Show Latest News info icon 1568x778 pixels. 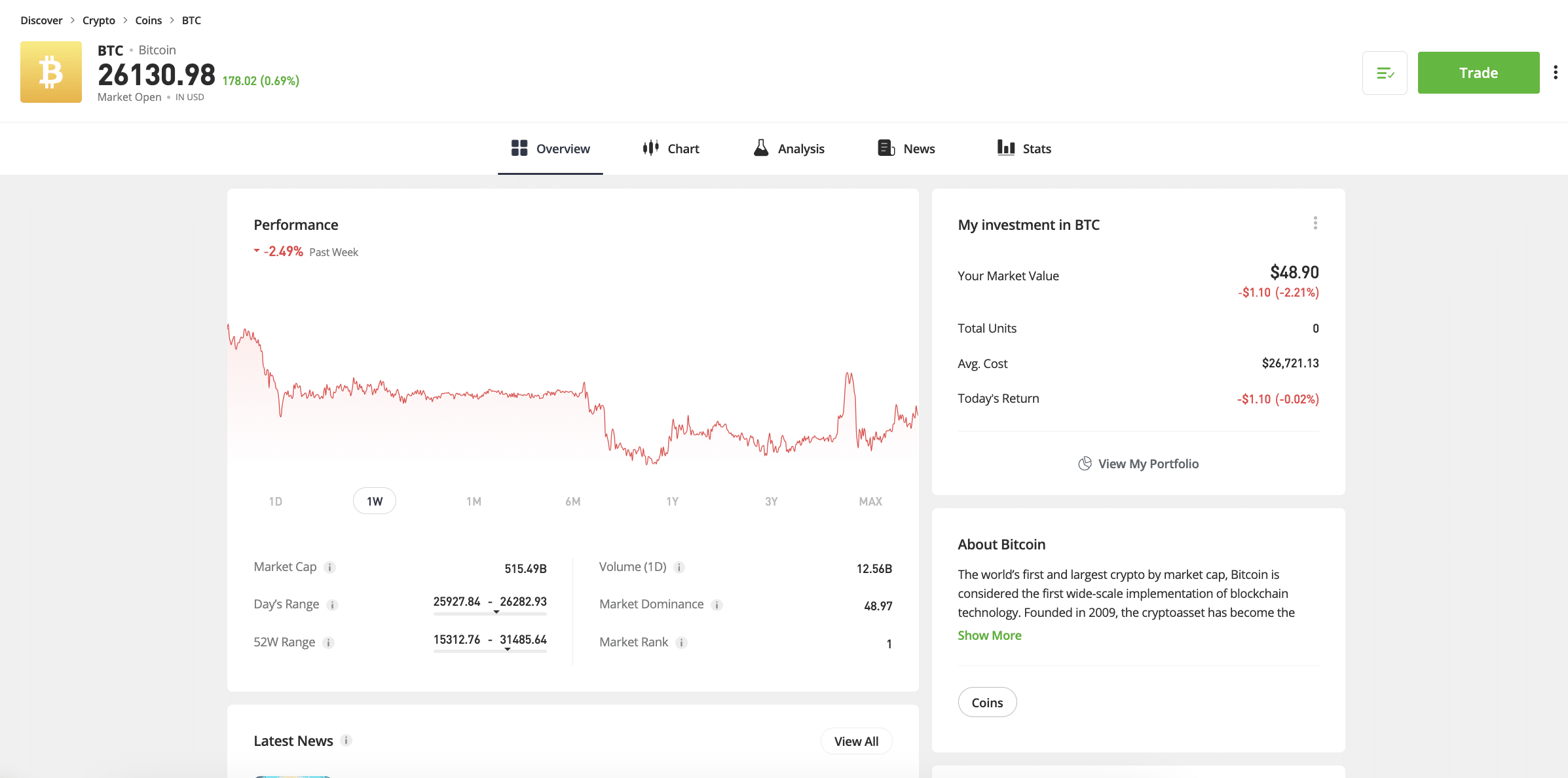346,741
